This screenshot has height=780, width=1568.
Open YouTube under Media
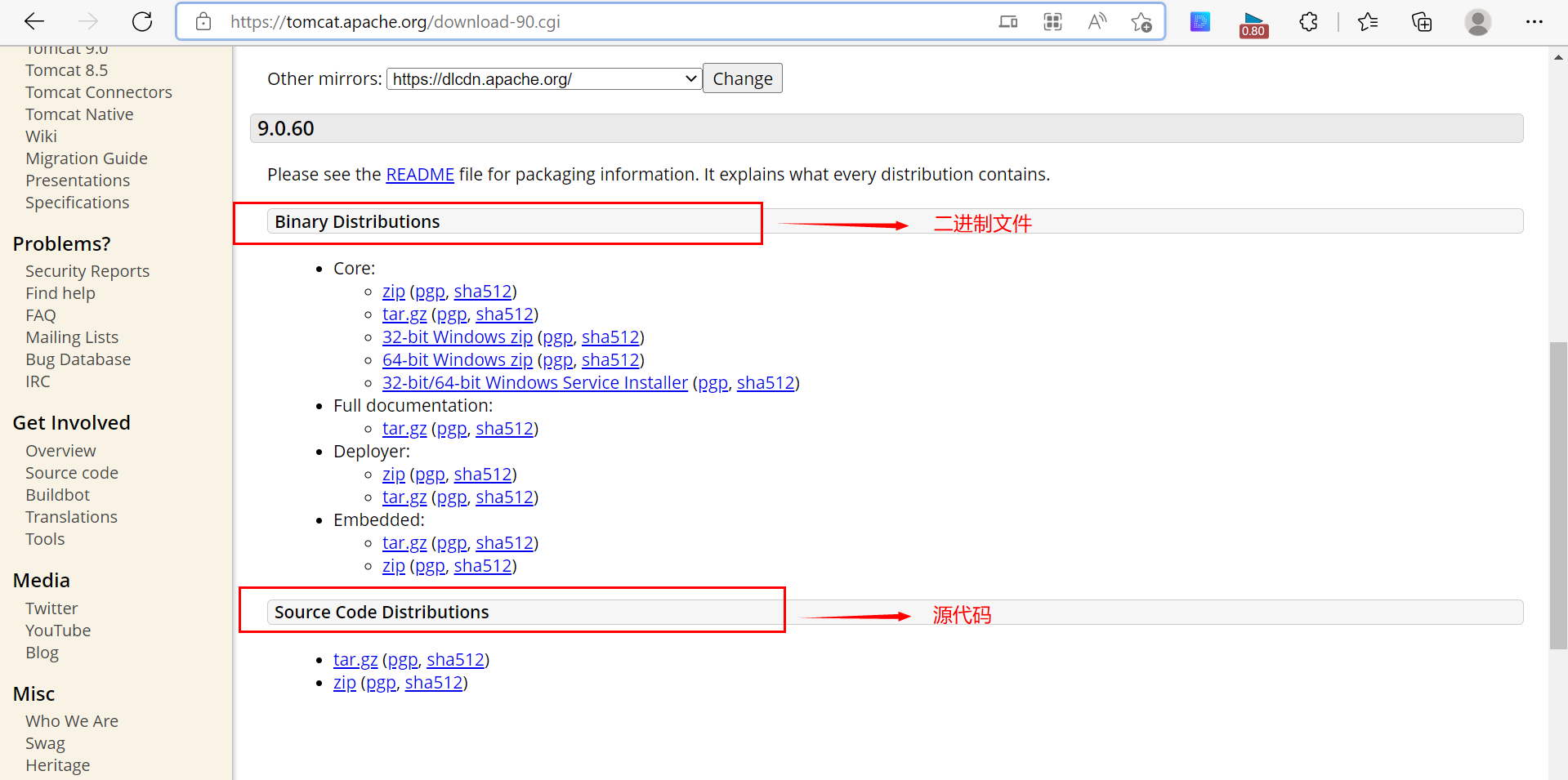click(58, 631)
